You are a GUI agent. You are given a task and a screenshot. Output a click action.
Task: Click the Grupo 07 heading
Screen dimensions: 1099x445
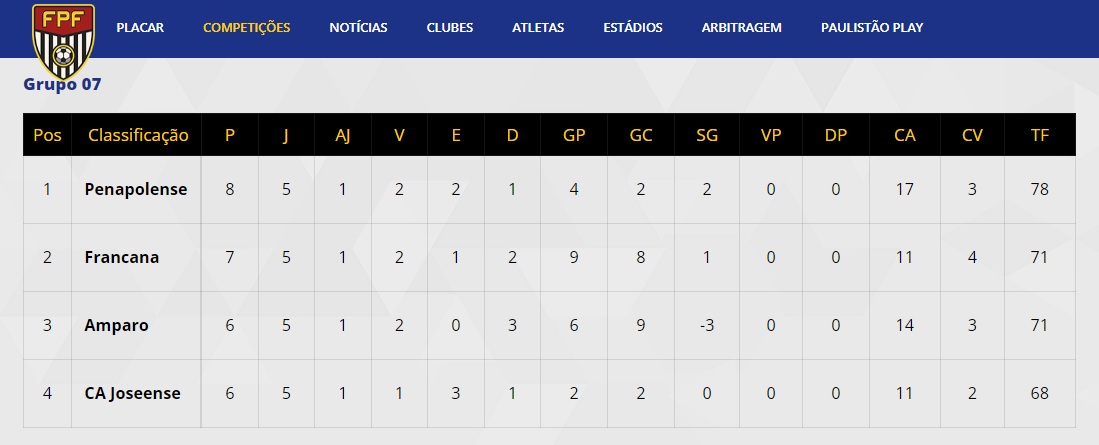pyautogui.click(x=62, y=84)
